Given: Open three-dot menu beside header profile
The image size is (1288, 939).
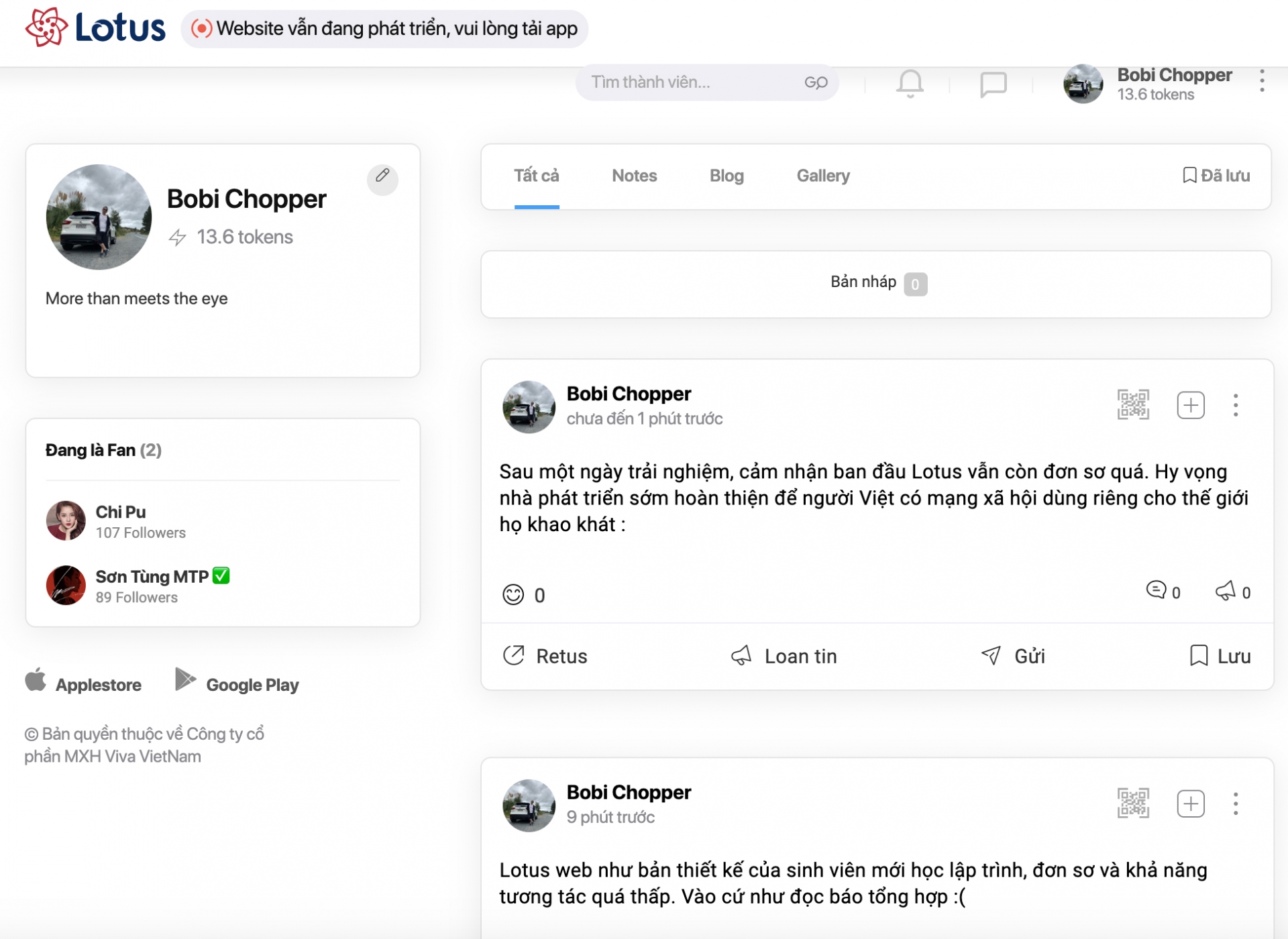Looking at the screenshot, I should point(1262,81).
